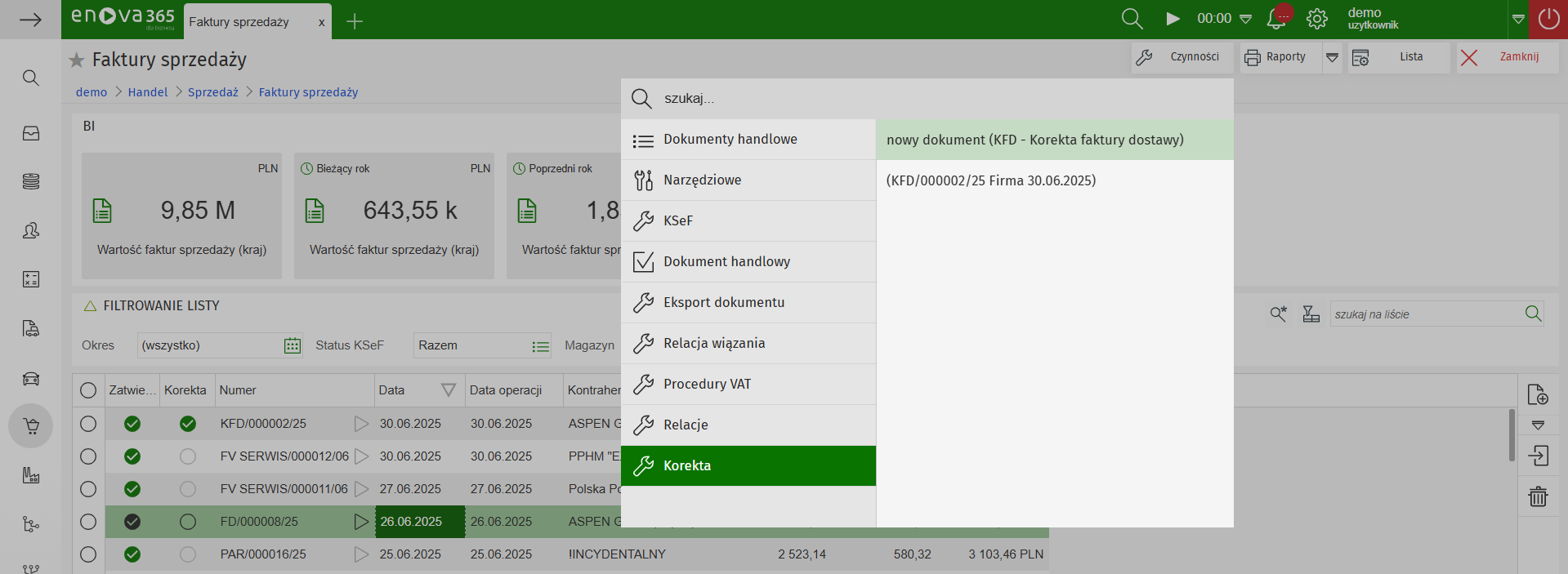
Task: Click the favorite star next to title
Action: (77, 60)
